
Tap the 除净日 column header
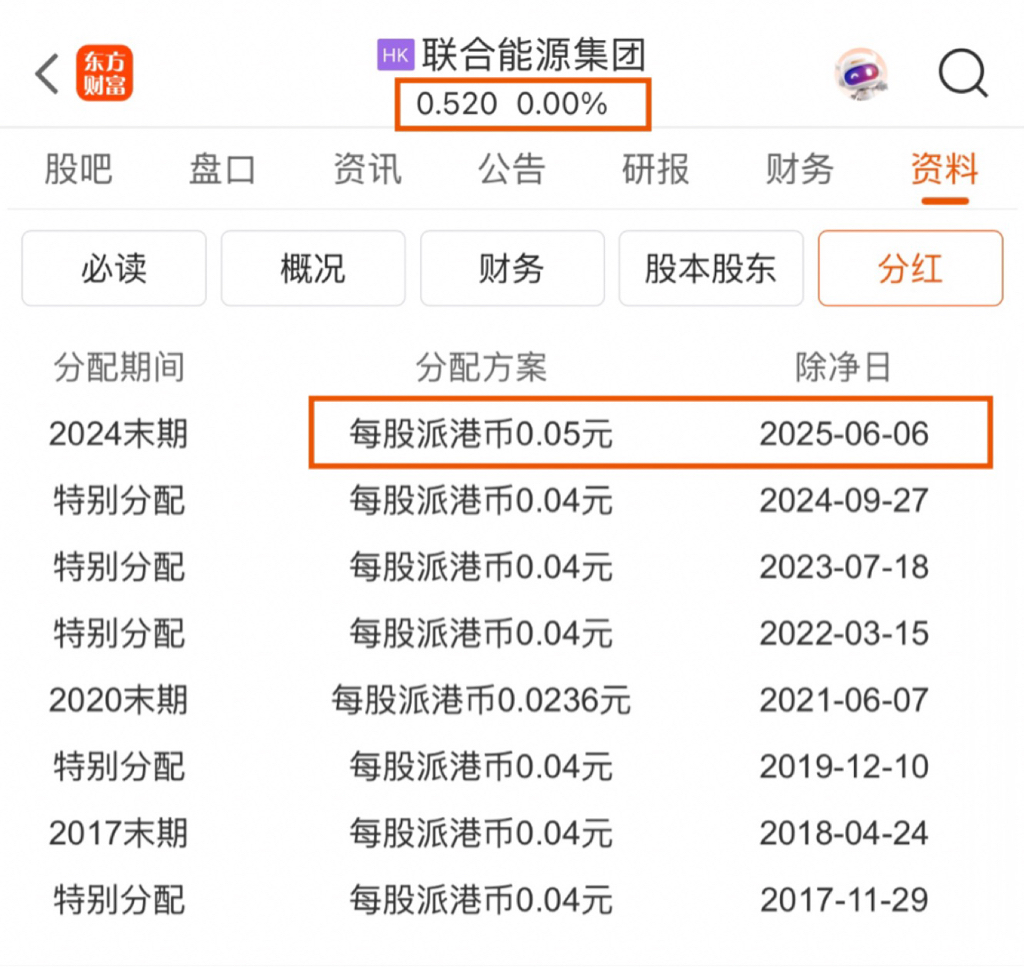[843, 367]
